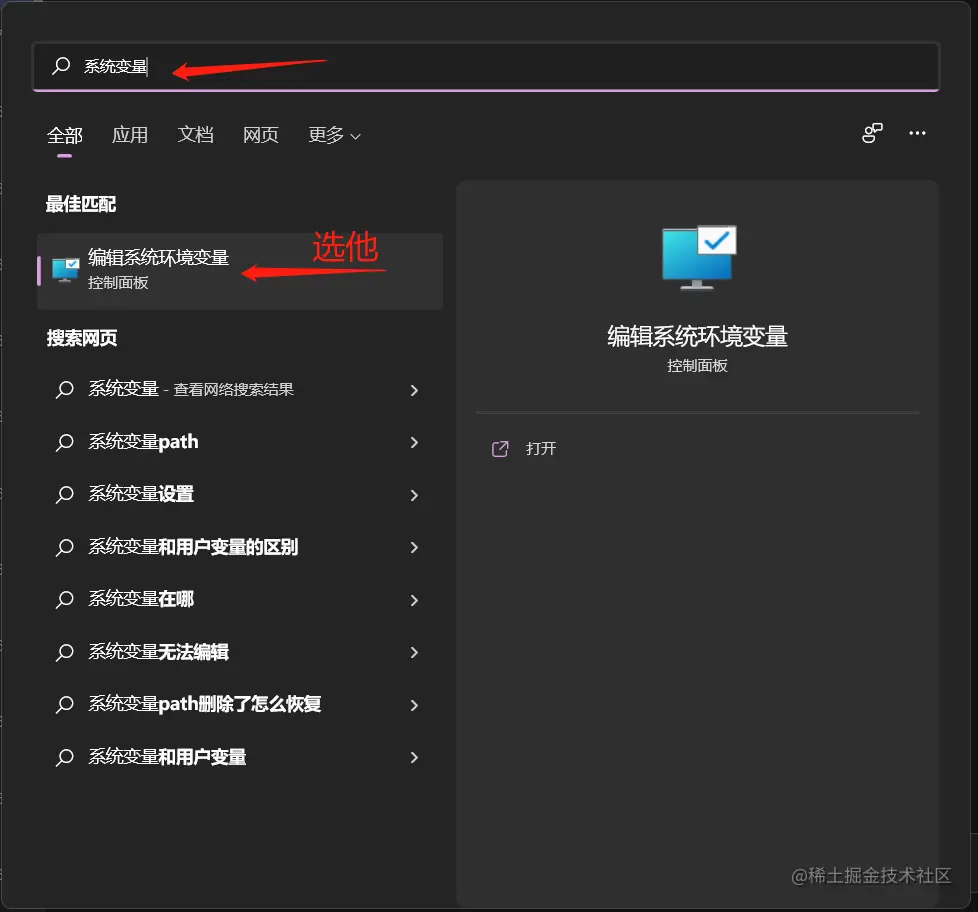Click search icon beside 系统变量和用户变量的区别
This screenshot has height=912, width=978.
click(65, 548)
